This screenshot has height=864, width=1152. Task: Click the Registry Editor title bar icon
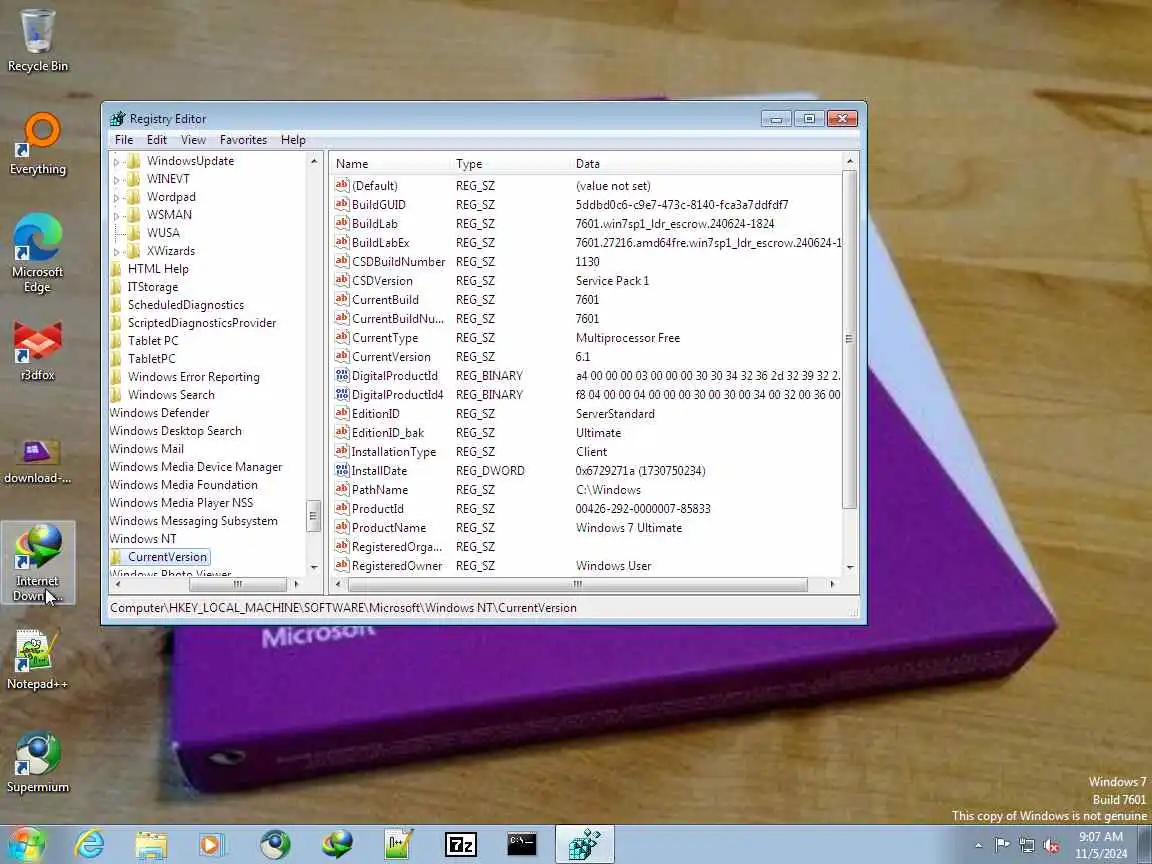[118, 119]
